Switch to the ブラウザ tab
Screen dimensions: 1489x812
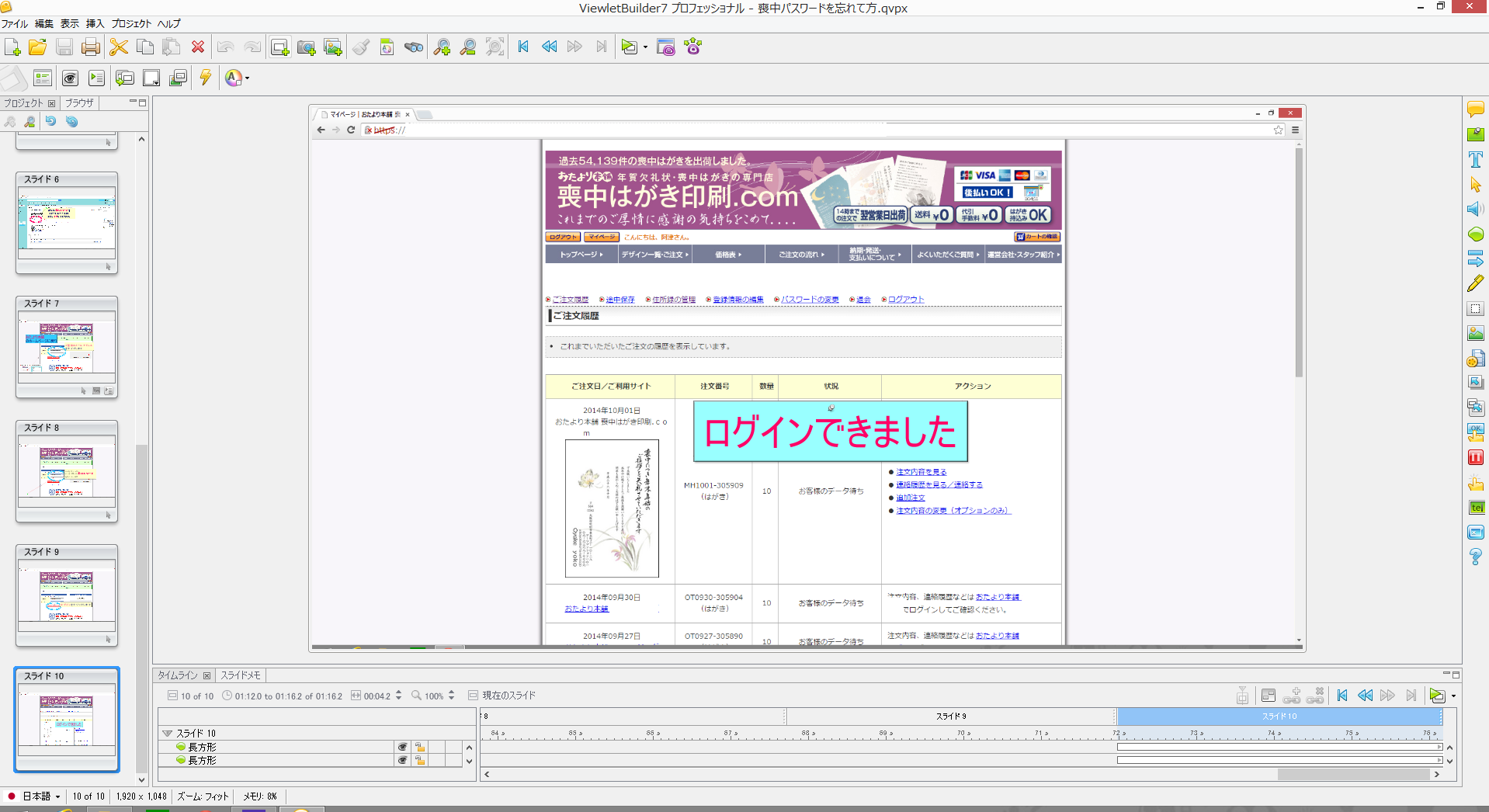(79, 102)
